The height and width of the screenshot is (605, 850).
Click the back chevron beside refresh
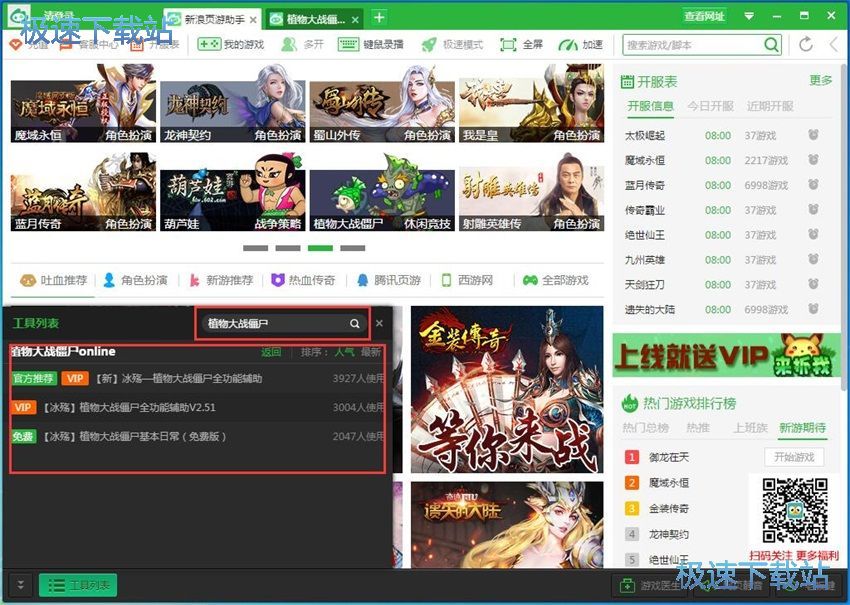coord(834,44)
